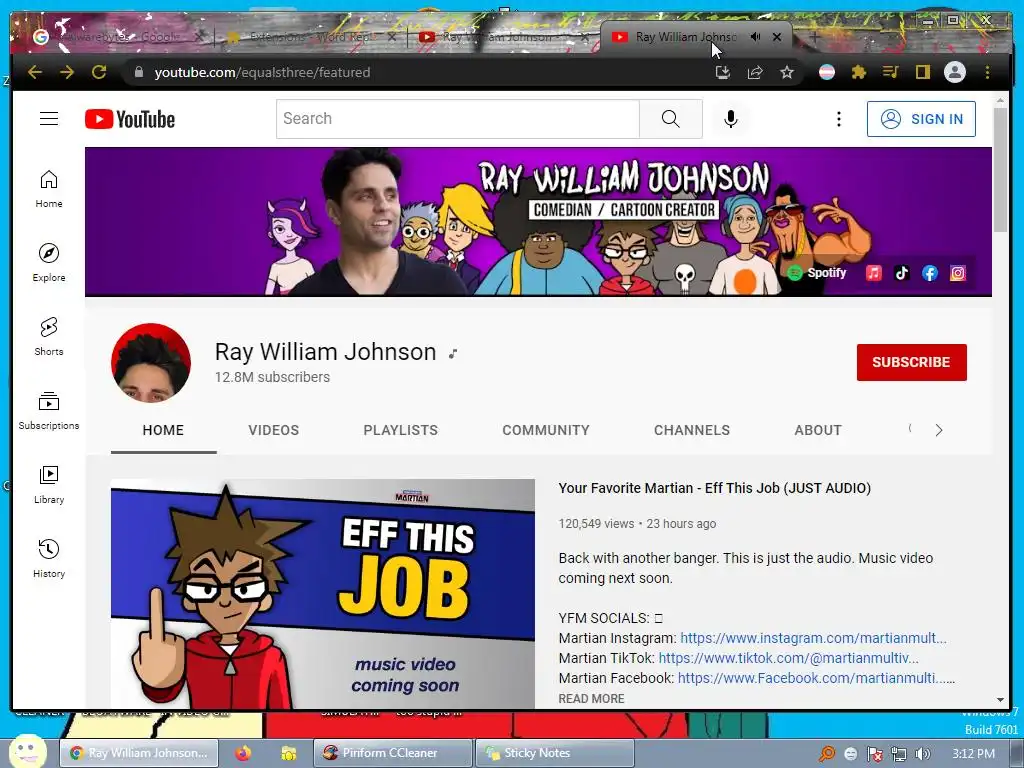Play the Eff This Job video thumbnail
Viewport: 1024px width, 768px height.
tap(323, 594)
